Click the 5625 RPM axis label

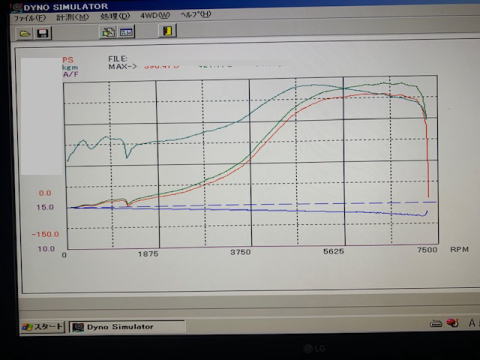pyautogui.click(x=333, y=251)
